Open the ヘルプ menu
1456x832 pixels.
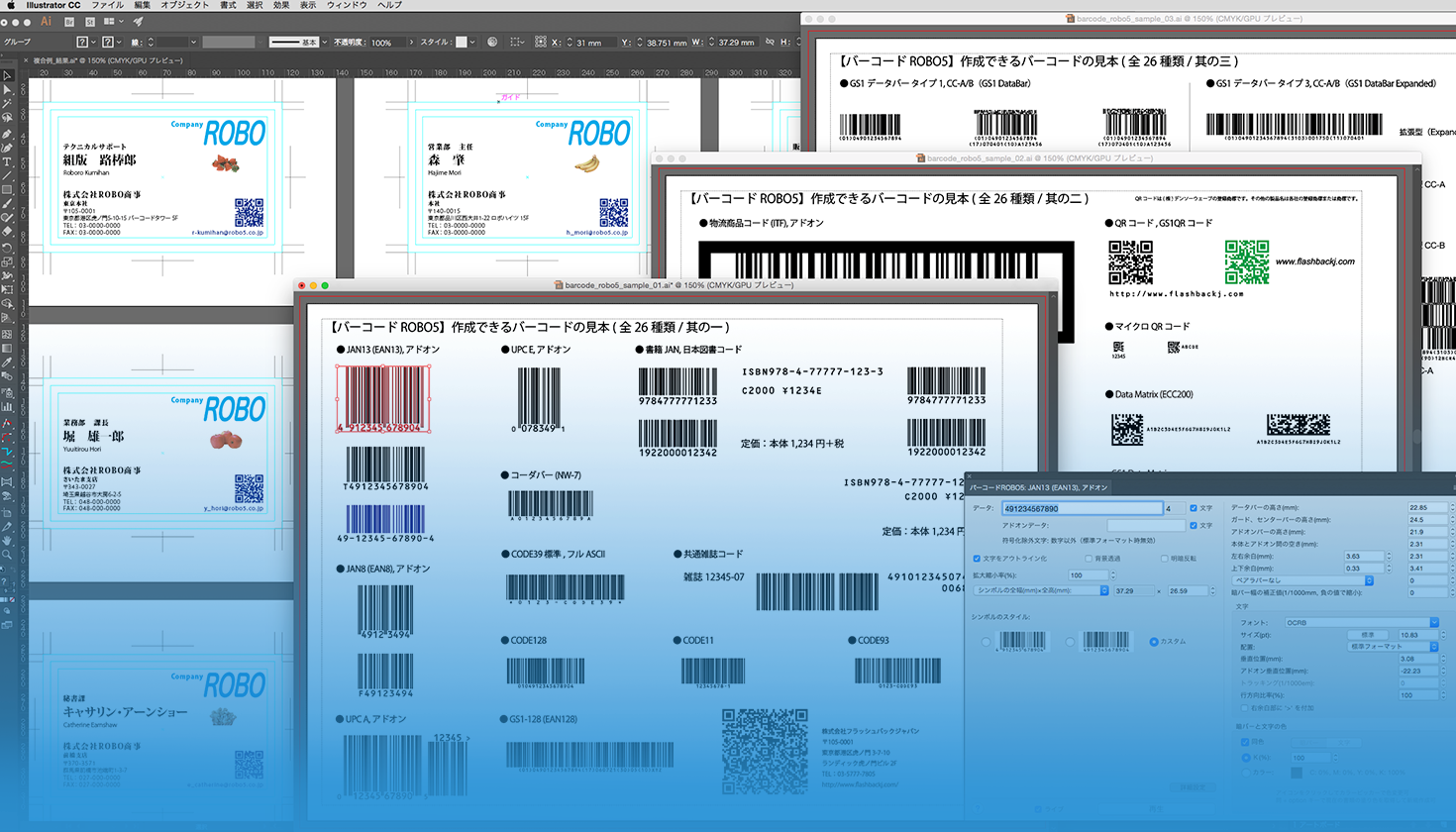click(x=390, y=5)
